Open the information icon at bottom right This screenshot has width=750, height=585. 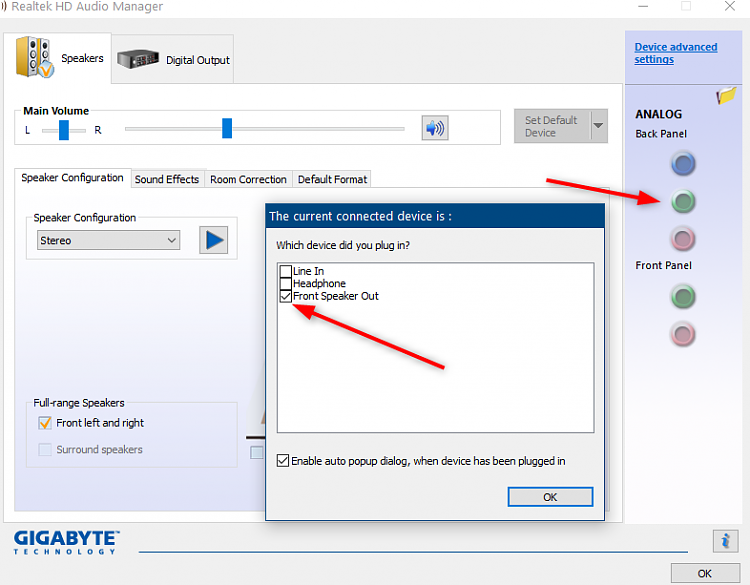click(x=725, y=541)
